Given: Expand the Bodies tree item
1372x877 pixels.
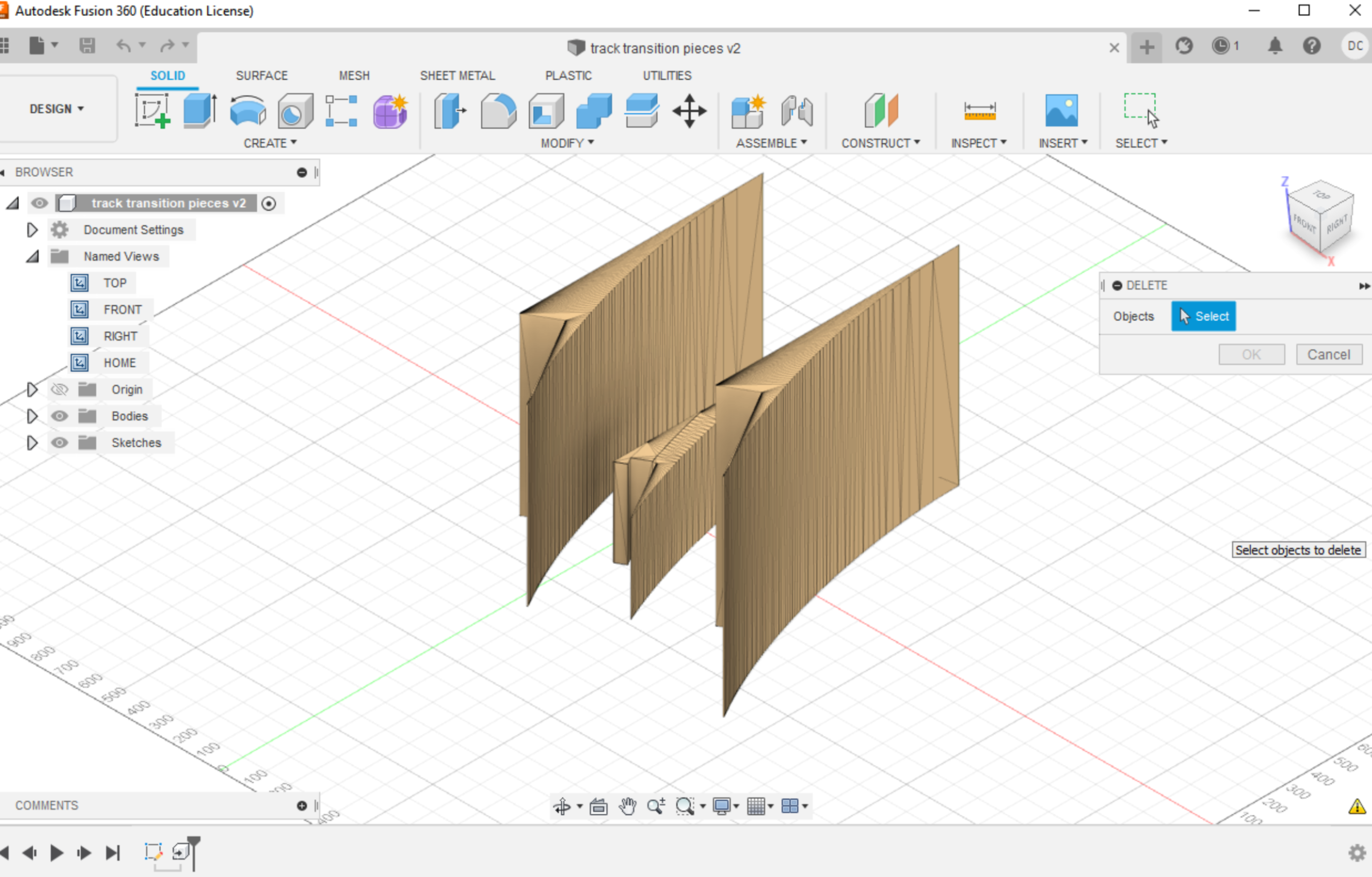Looking at the screenshot, I should [x=31, y=415].
